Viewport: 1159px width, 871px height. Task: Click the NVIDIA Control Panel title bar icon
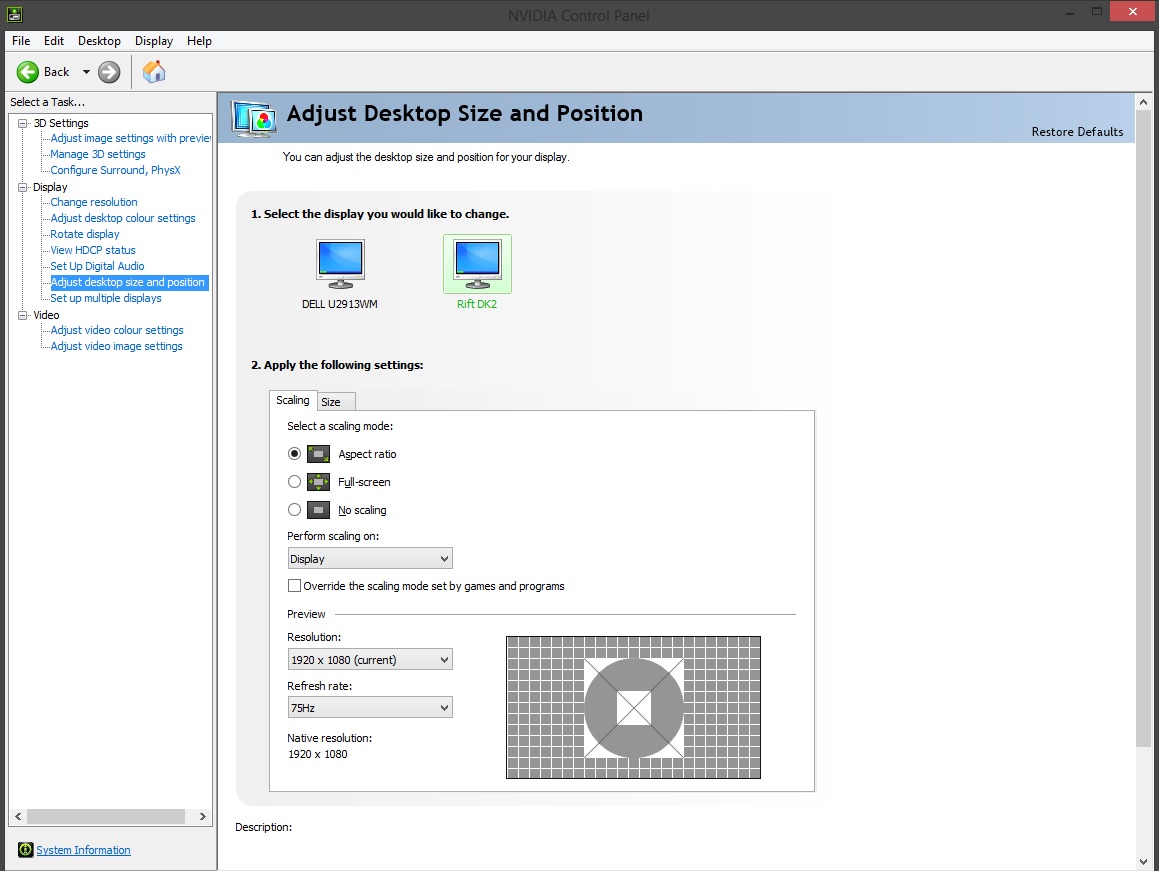click(14, 14)
